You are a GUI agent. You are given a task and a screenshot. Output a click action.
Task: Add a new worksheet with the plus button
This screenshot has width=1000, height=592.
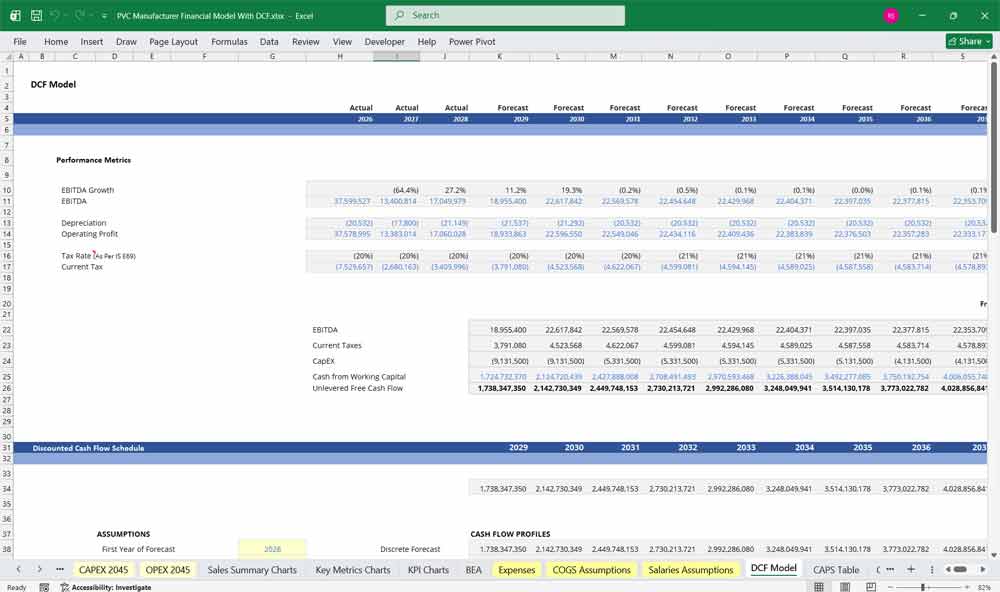pos(911,569)
